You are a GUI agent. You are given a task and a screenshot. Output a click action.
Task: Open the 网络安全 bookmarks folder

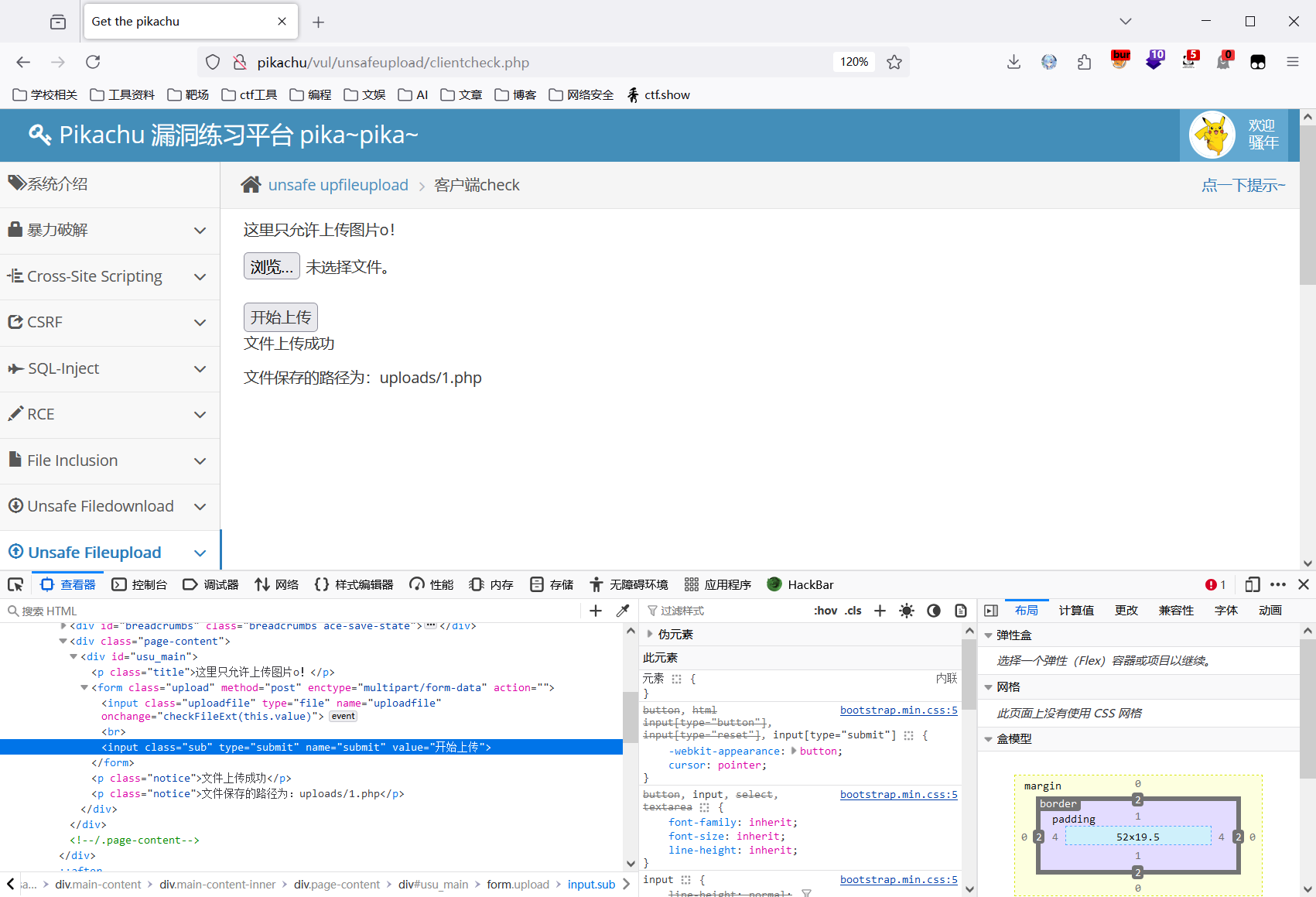(x=581, y=94)
